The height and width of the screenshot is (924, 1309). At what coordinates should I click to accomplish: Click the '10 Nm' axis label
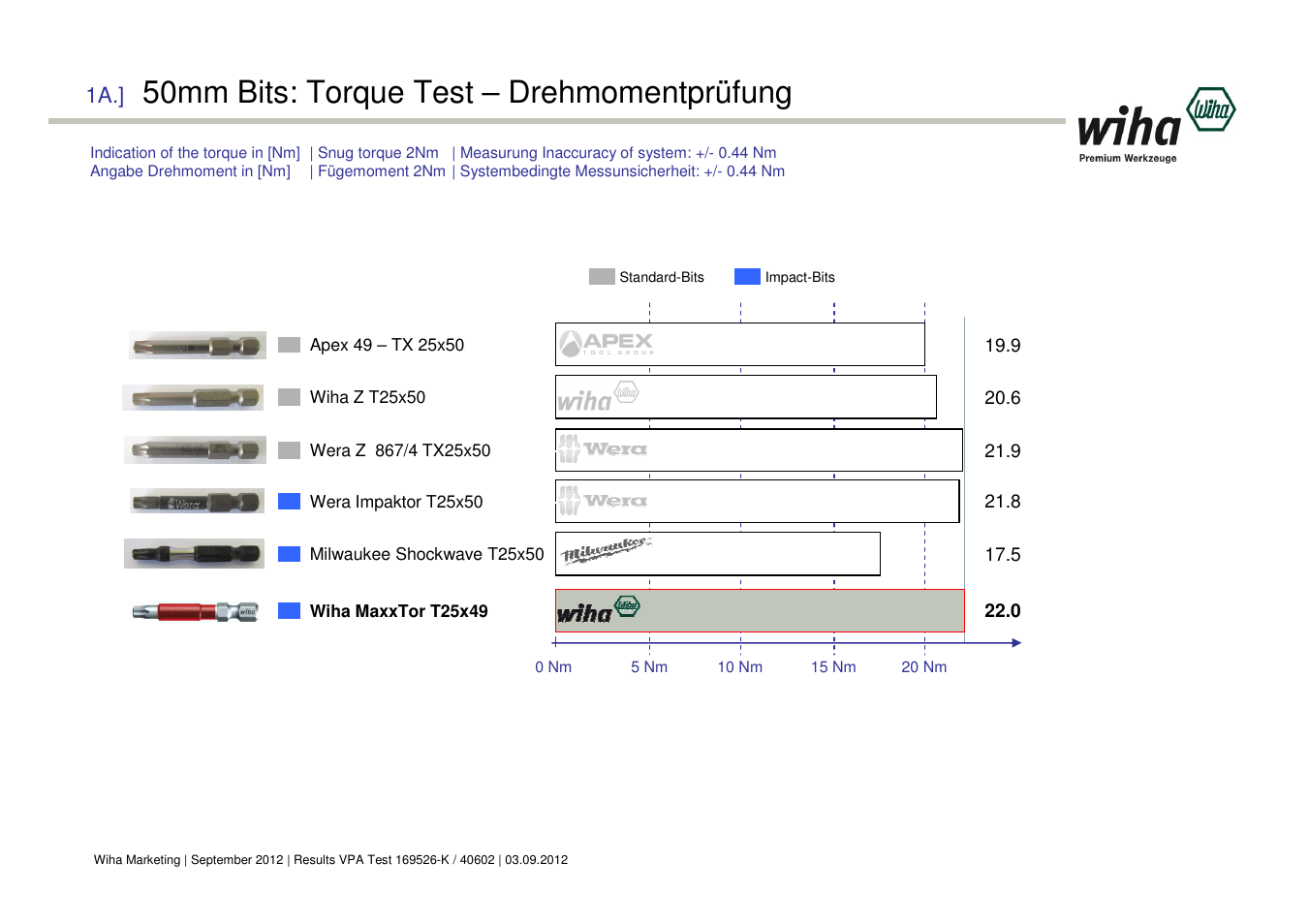[740, 667]
